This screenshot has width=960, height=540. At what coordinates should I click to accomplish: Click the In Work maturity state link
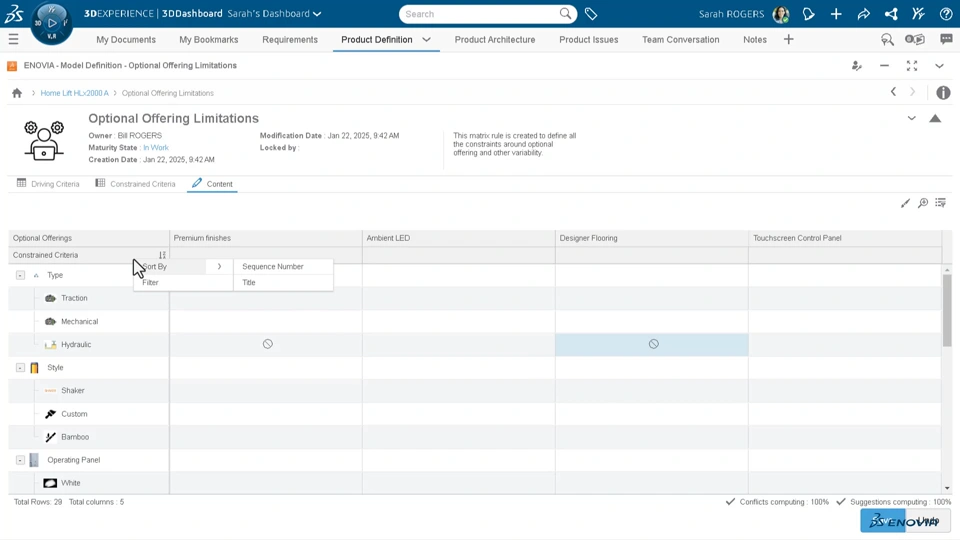pos(156,148)
